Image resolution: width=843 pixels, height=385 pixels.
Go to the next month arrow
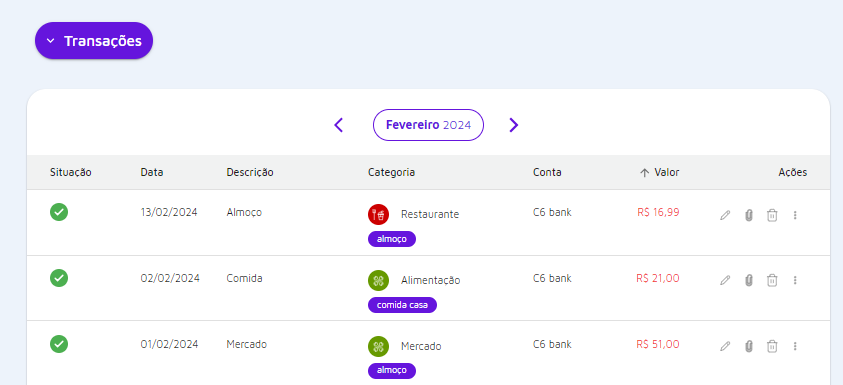tap(513, 125)
